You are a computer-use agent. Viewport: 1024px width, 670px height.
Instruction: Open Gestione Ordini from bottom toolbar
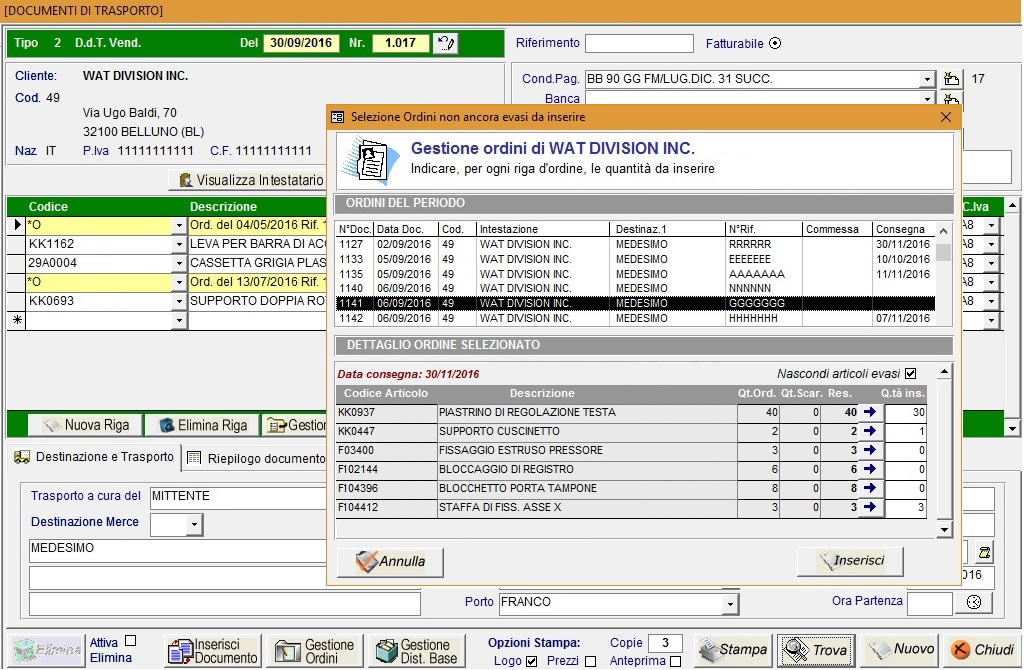coord(315,651)
